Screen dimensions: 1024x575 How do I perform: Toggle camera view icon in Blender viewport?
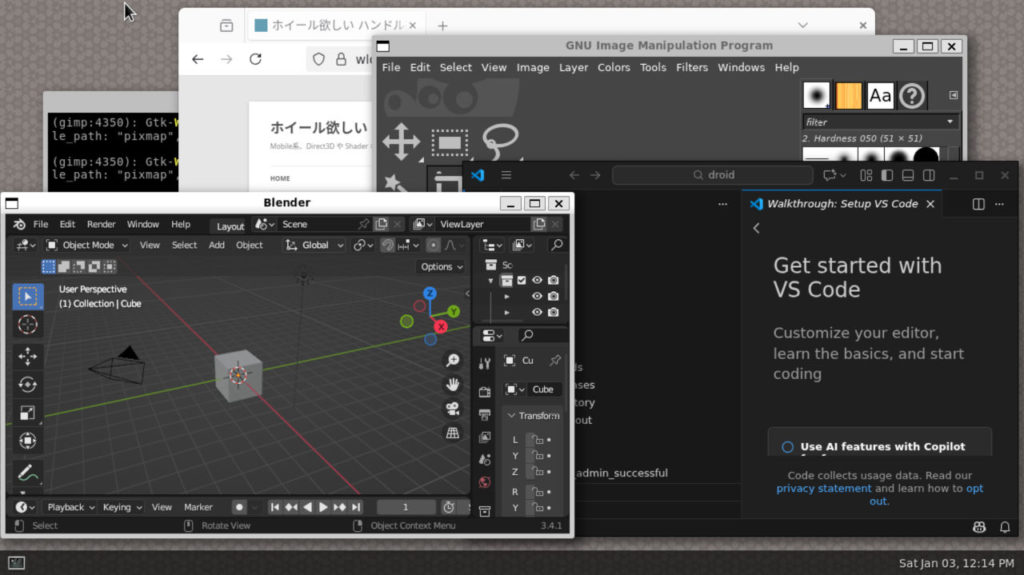tap(453, 408)
